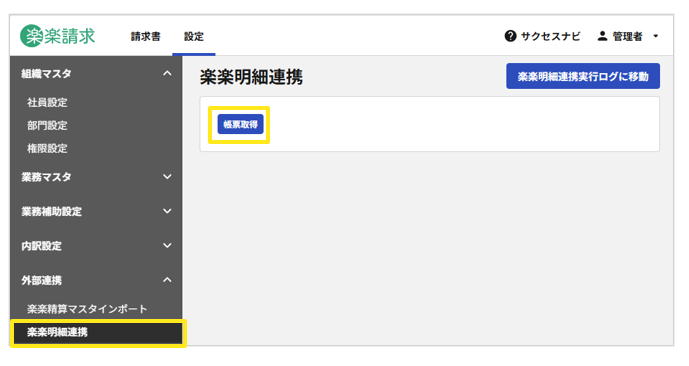Open 楽楽精算マスタインポート in the sidebar

[87, 309]
